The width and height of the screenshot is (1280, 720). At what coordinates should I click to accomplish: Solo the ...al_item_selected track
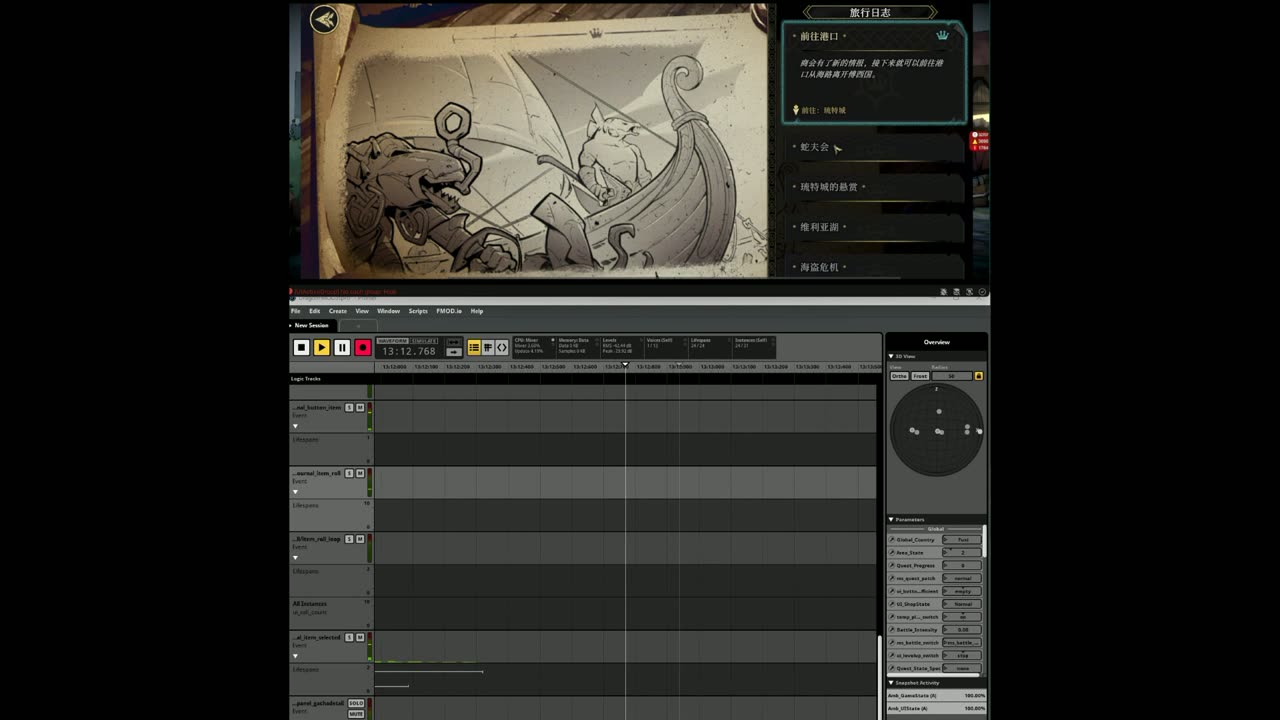349,637
